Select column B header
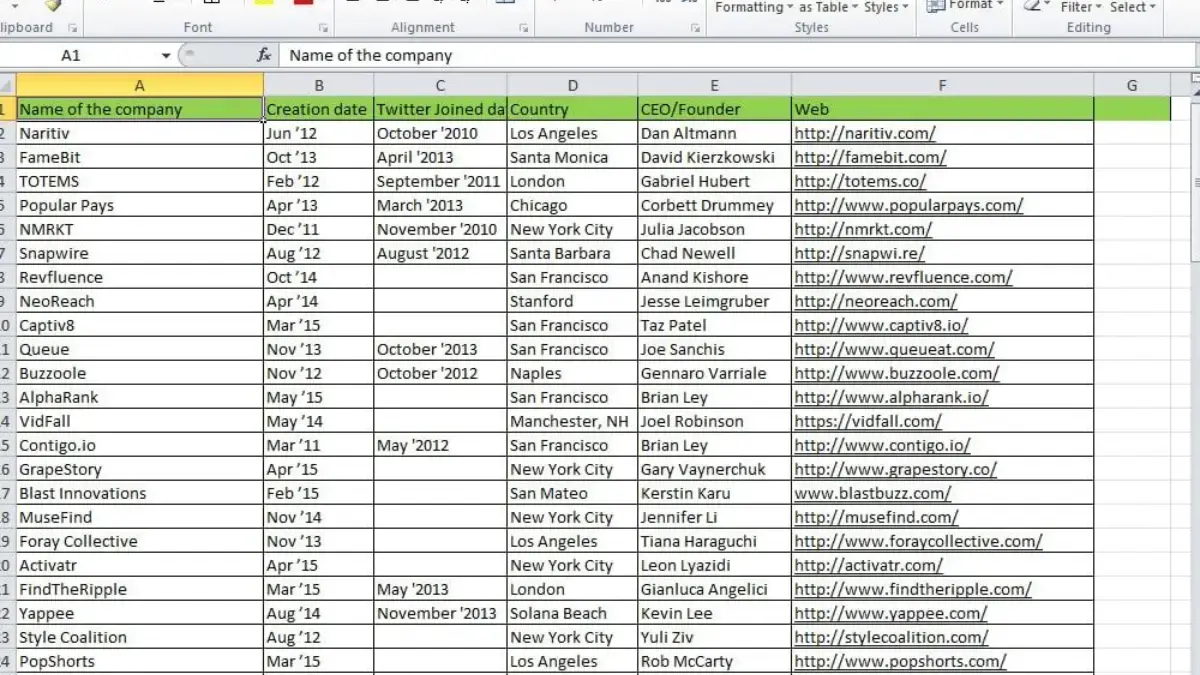Image resolution: width=1200 pixels, height=675 pixels. point(319,85)
